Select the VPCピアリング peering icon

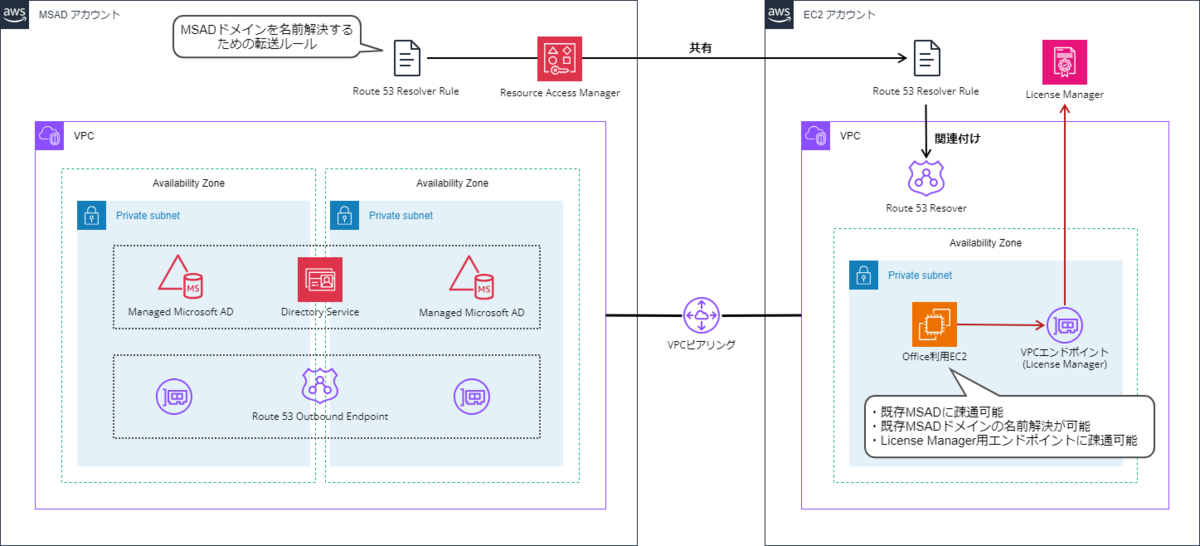pos(701,316)
